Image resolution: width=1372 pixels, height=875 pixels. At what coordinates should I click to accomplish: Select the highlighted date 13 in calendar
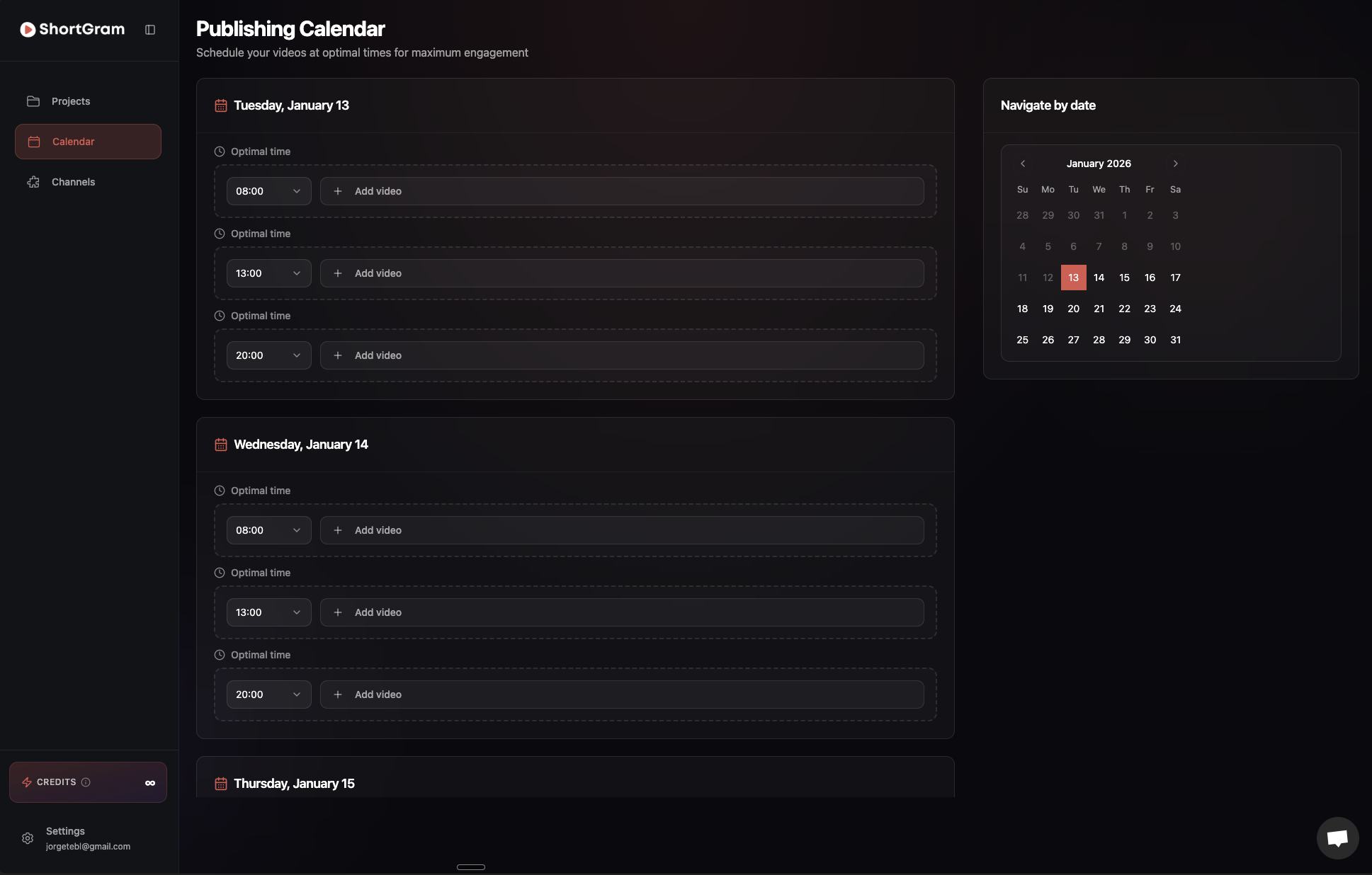pos(1073,278)
